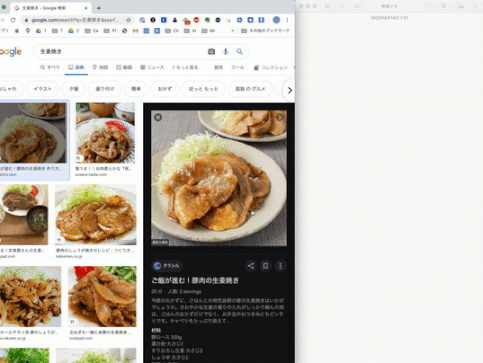The height and width of the screenshot is (363, 483).
Task: Click the large pork ginger preview image
Action: click(219, 178)
